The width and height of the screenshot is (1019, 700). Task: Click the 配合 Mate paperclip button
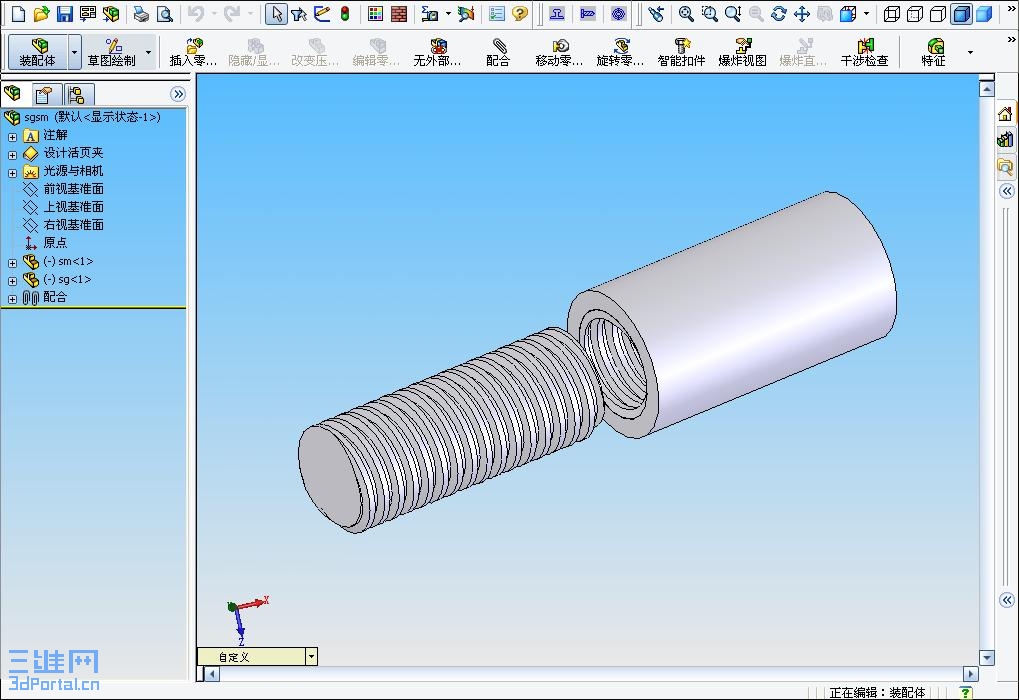[x=498, y=52]
